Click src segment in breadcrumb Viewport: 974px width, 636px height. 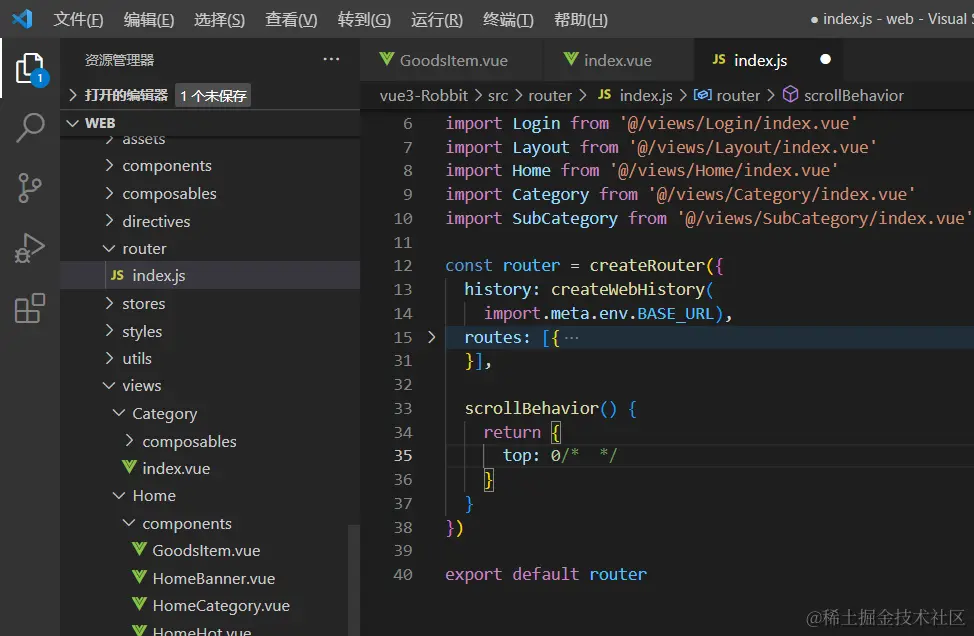[x=498, y=95]
